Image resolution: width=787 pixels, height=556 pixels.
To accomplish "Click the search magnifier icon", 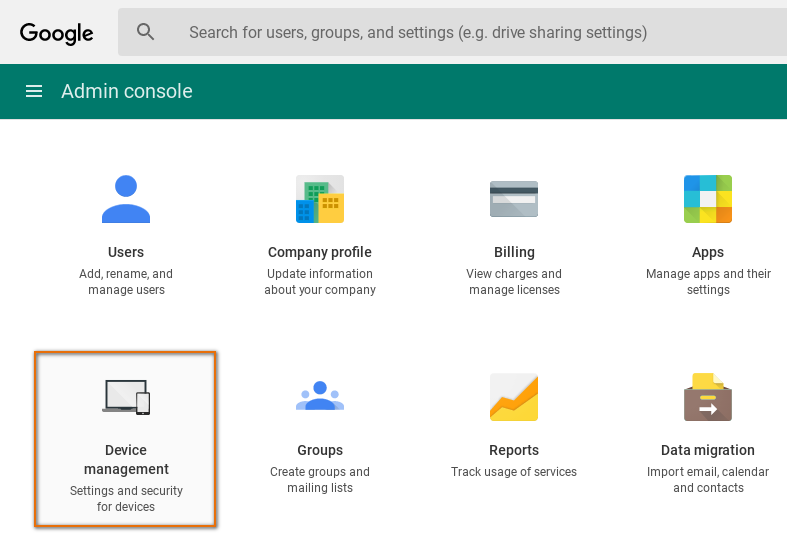I will pyautogui.click(x=146, y=32).
